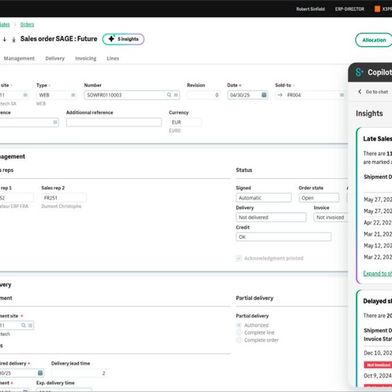The width and height of the screenshot is (392, 392).
Task: Open selection list icon in Number field
Action: coord(176,95)
